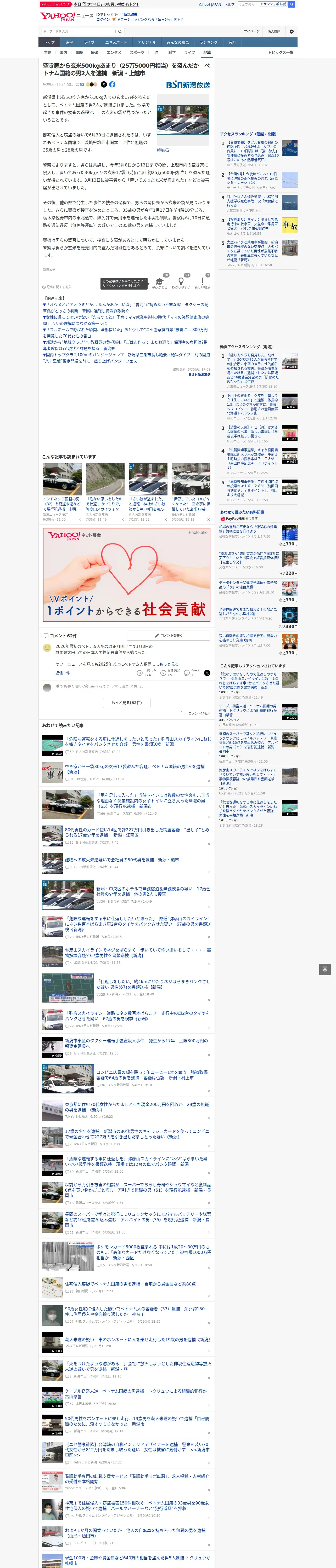Open the エキスパート tab
This screenshot has height=1568, width=336.
(x=116, y=43)
